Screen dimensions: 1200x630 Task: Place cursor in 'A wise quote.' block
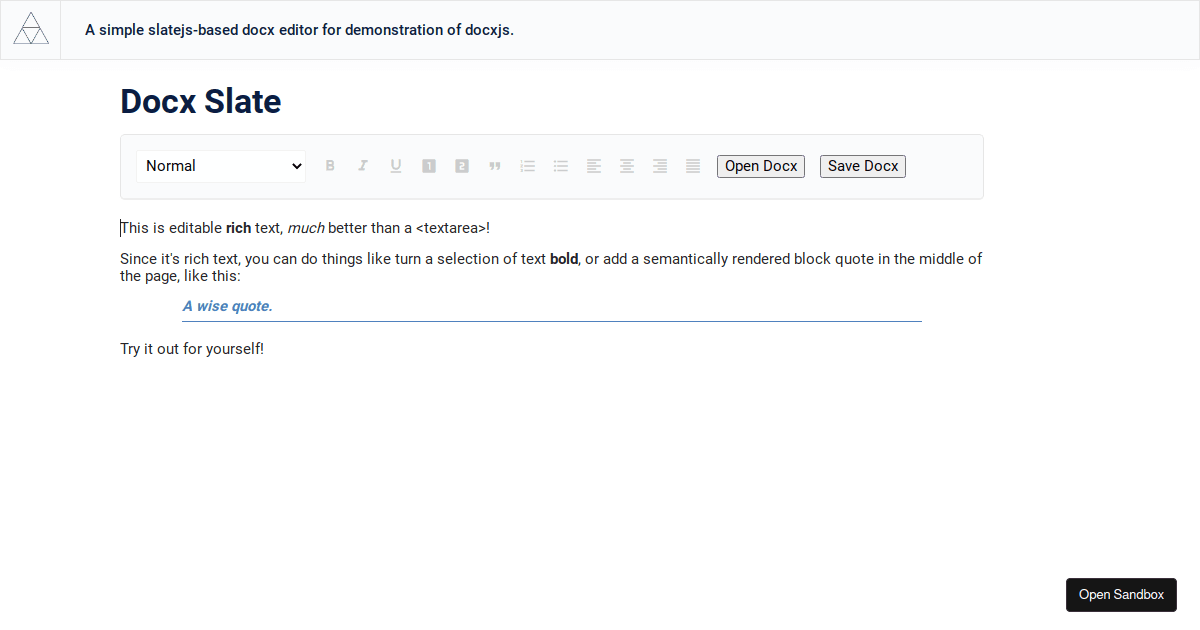pyautogui.click(x=228, y=306)
